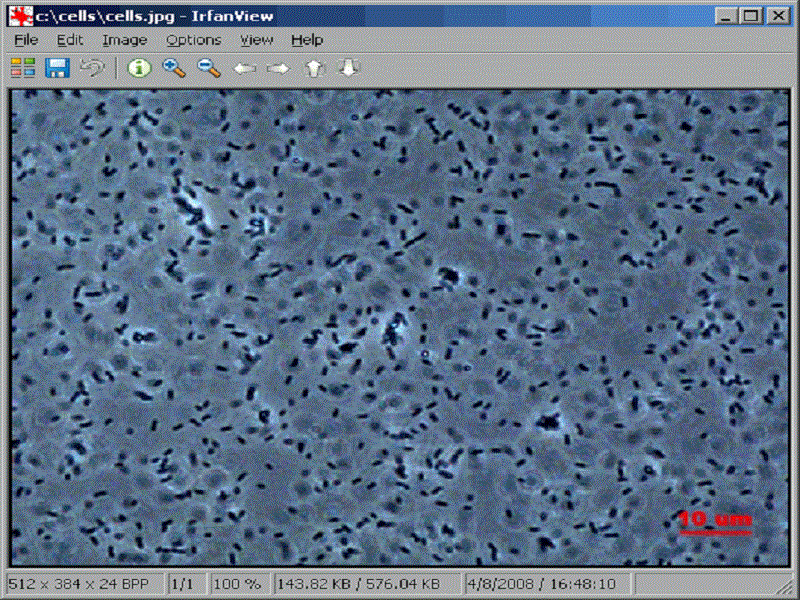
Task: Open the Edit menu
Action: coord(69,39)
